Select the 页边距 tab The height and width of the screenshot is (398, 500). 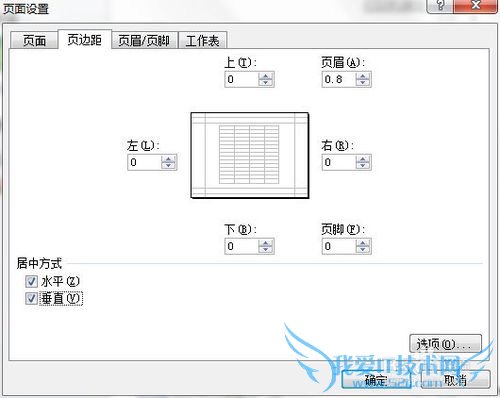[85, 40]
